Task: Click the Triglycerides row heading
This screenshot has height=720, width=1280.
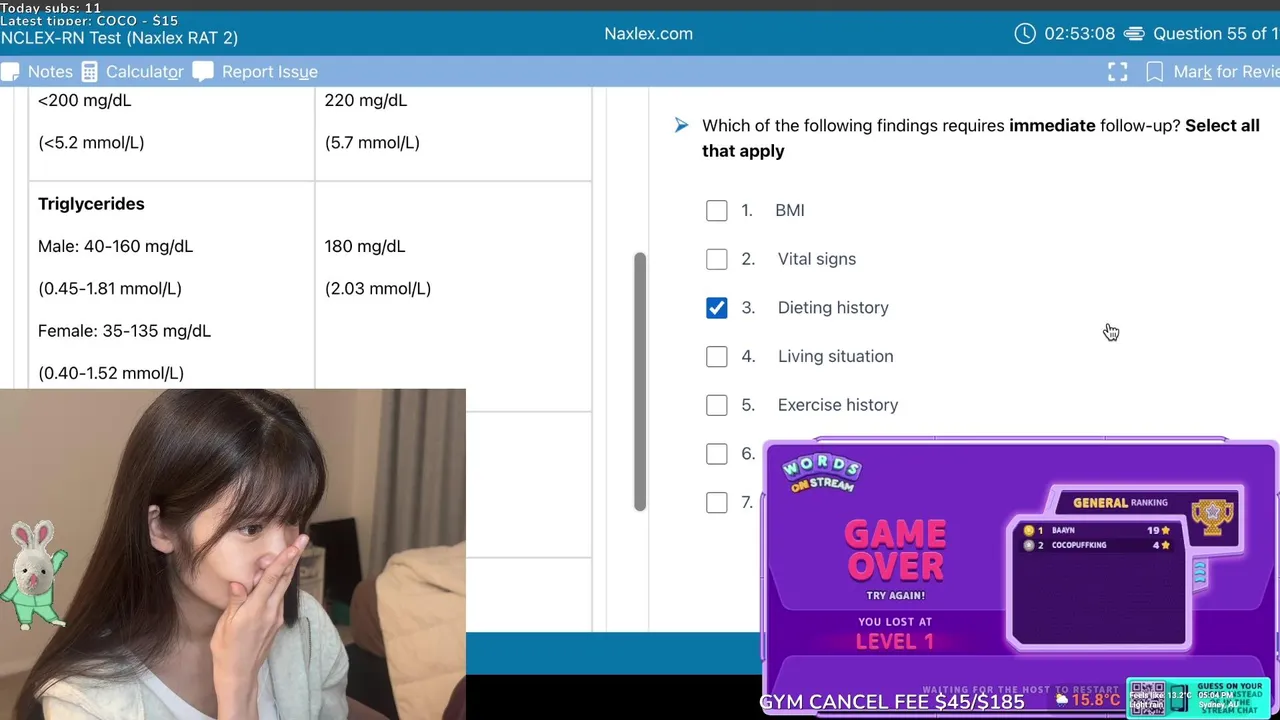Action: coord(91,204)
